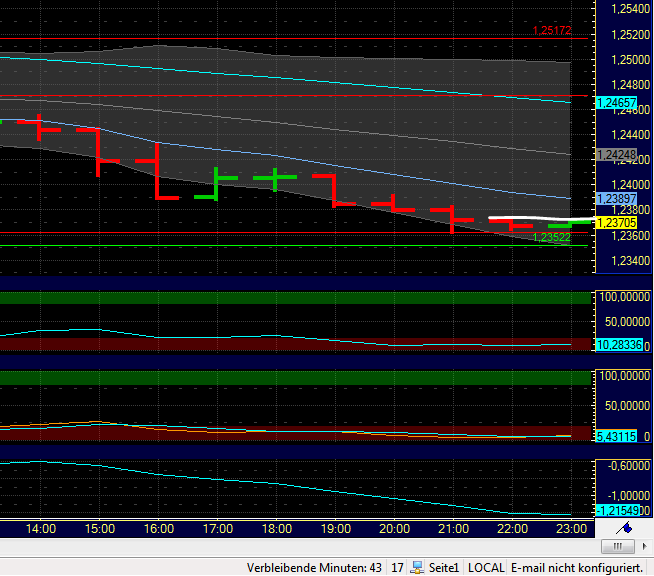The image size is (654, 576).
Task: Click the 21:00 mark on time axis
Action: point(454,529)
